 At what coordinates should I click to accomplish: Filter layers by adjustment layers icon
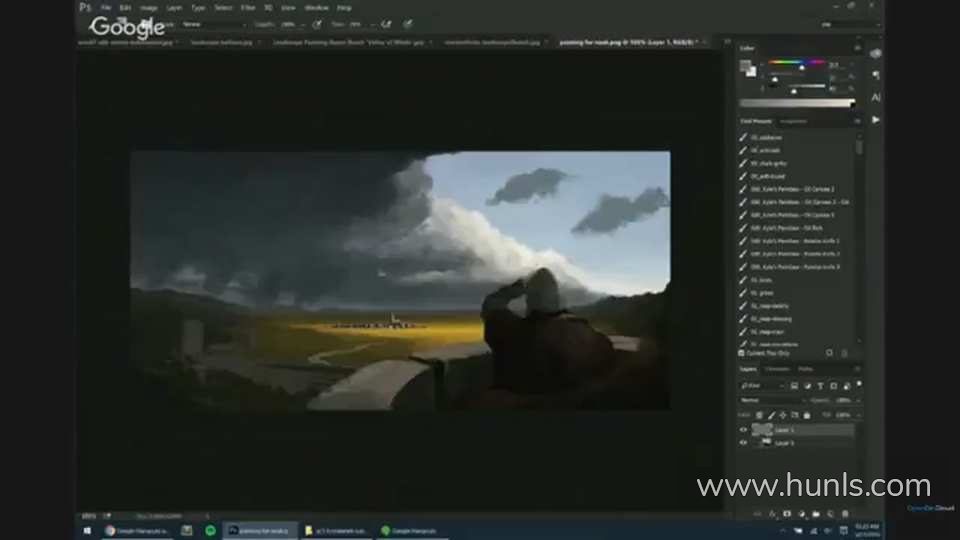[808, 386]
